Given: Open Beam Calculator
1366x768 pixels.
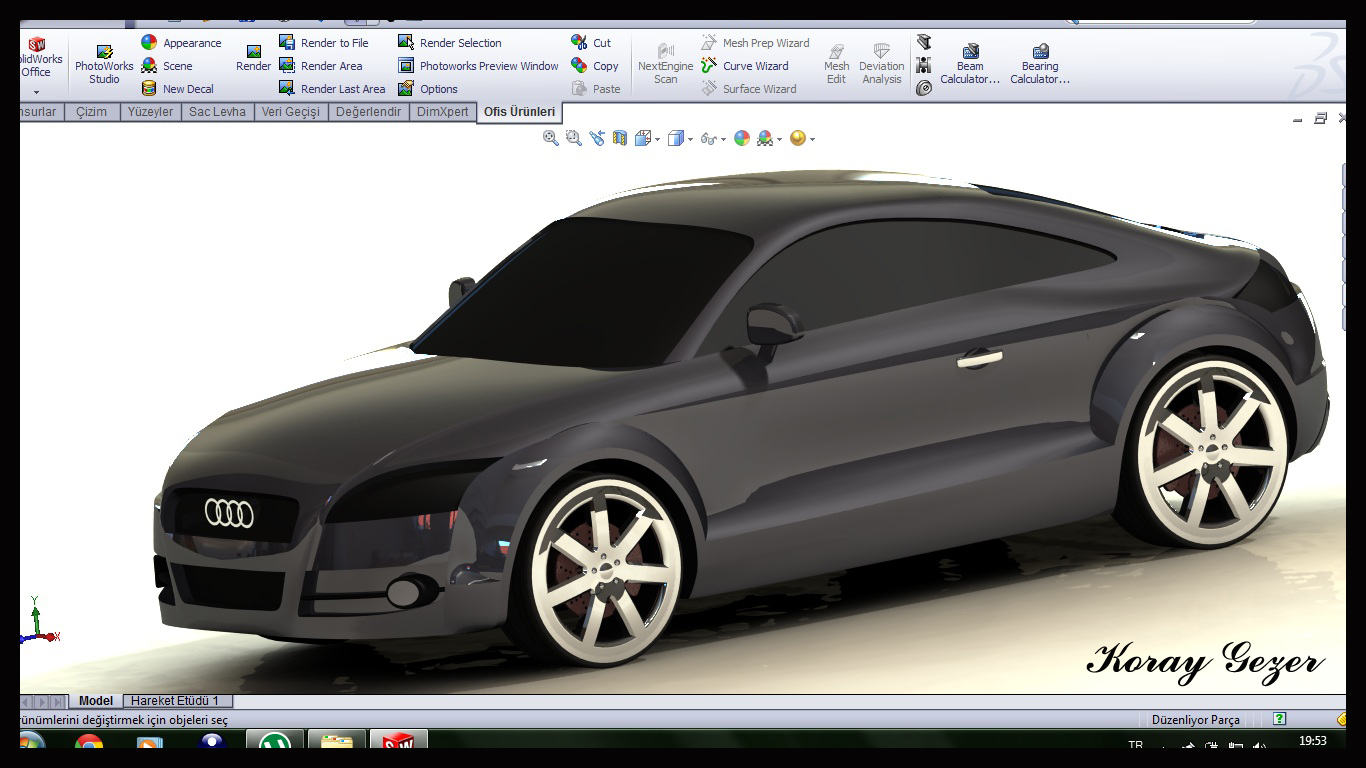Looking at the screenshot, I should [x=970, y=65].
